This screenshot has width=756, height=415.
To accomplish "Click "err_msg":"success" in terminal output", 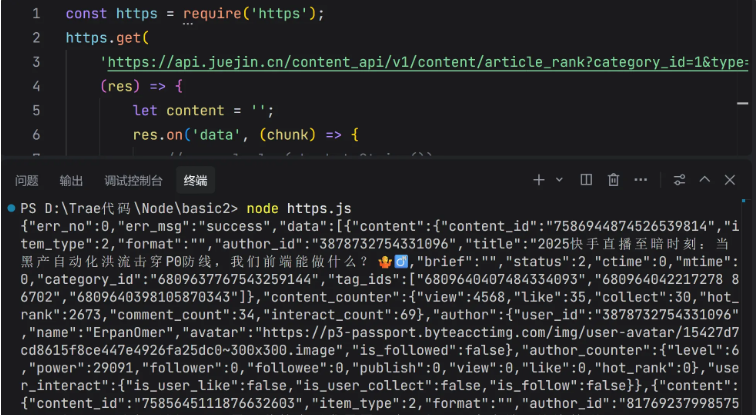I will click(193, 226).
